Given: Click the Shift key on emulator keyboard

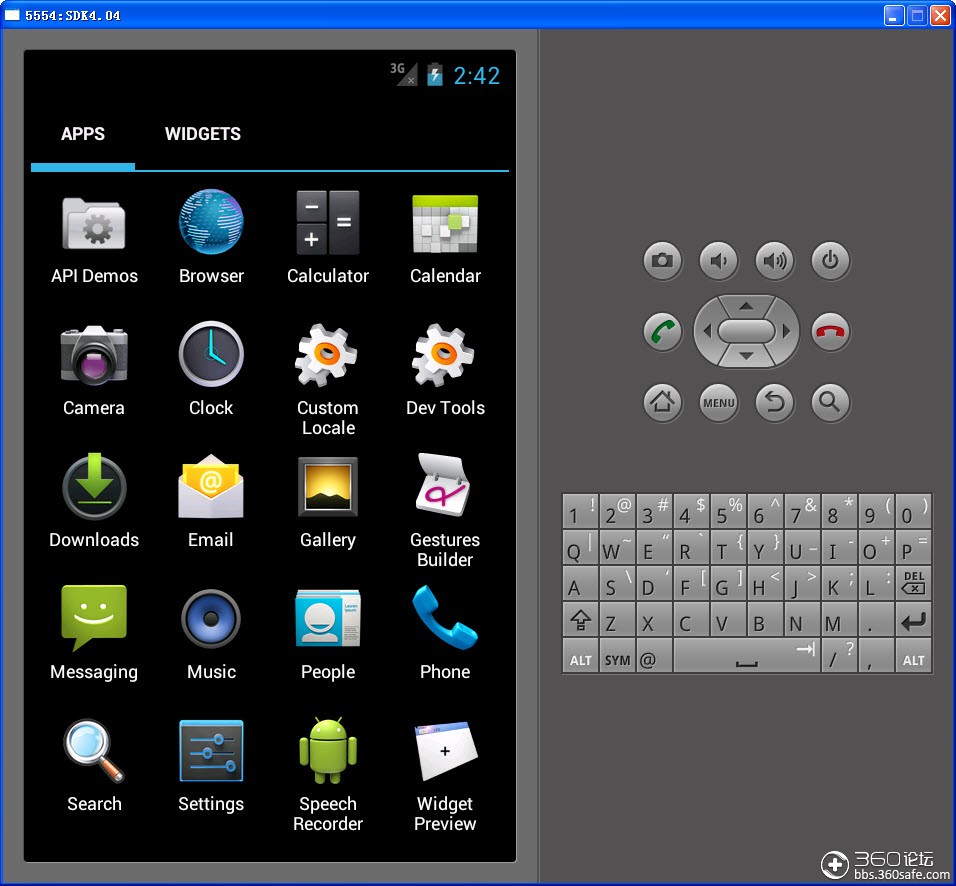Looking at the screenshot, I should [x=580, y=620].
